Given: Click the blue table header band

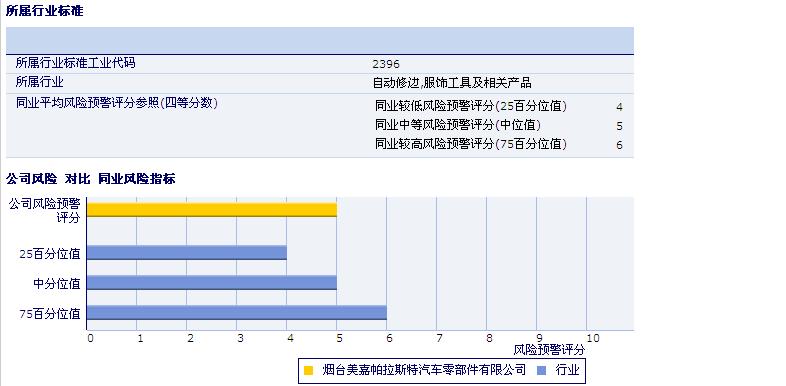Looking at the screenshot, I should [320, 41].
